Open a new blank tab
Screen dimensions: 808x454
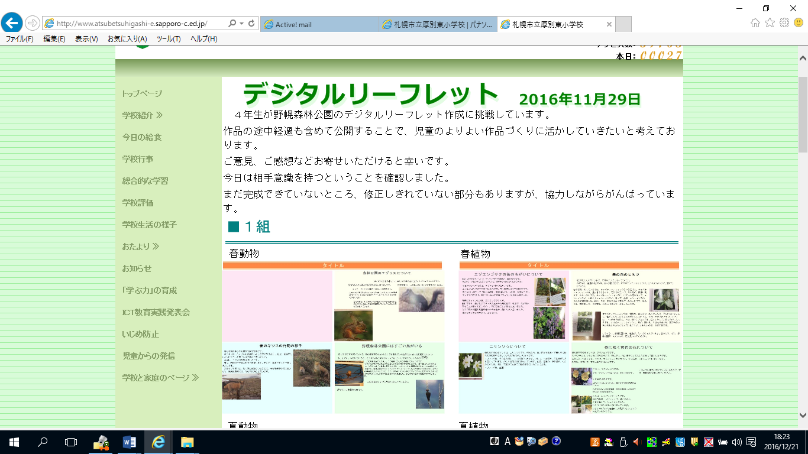tap(624, 24)
